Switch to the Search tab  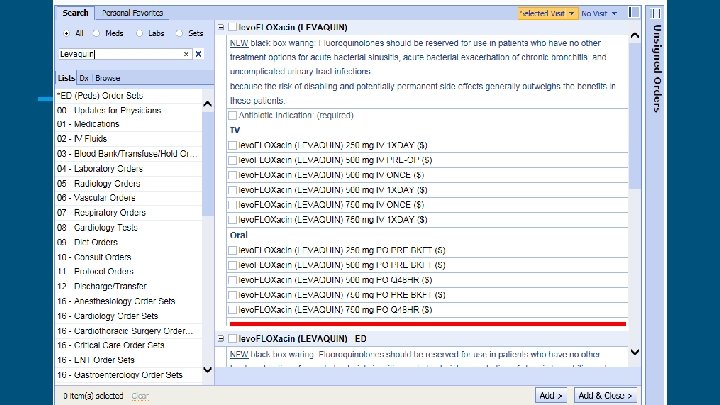coord(75,13)
